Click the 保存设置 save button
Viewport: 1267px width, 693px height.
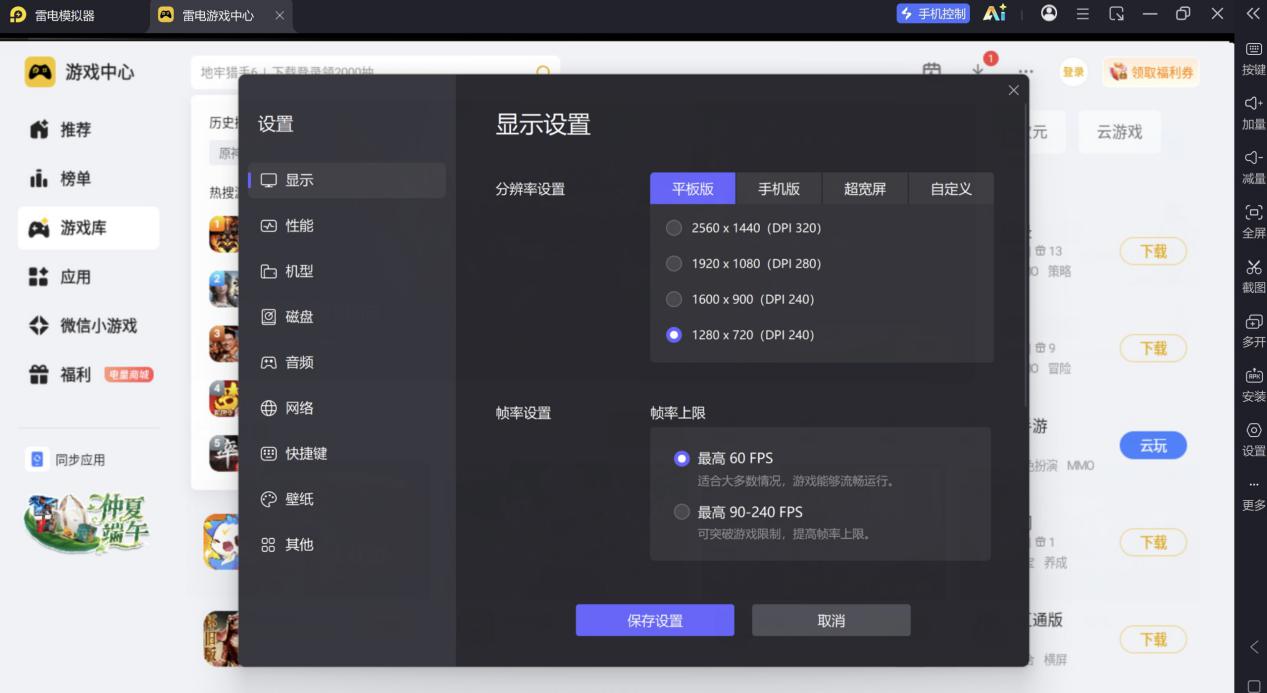pyautogui.click(x=655, y=620)
